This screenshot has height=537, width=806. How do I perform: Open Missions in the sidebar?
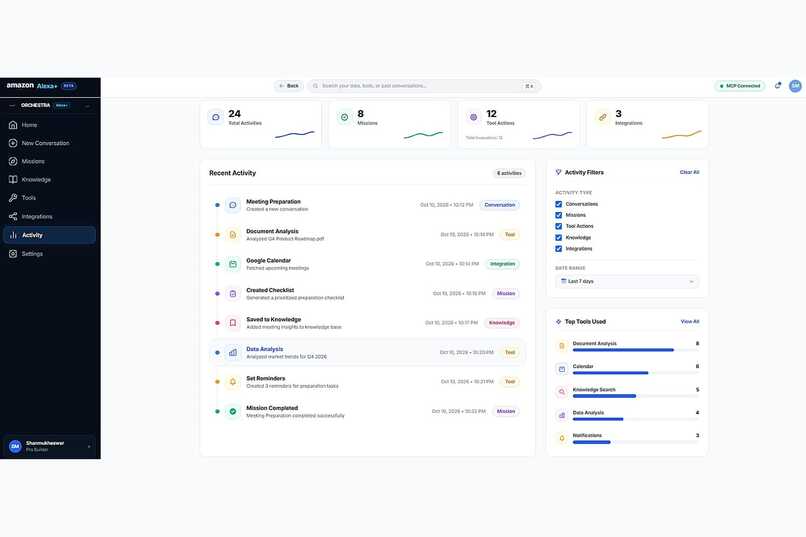pyautogui.click(x=49, y=161)
